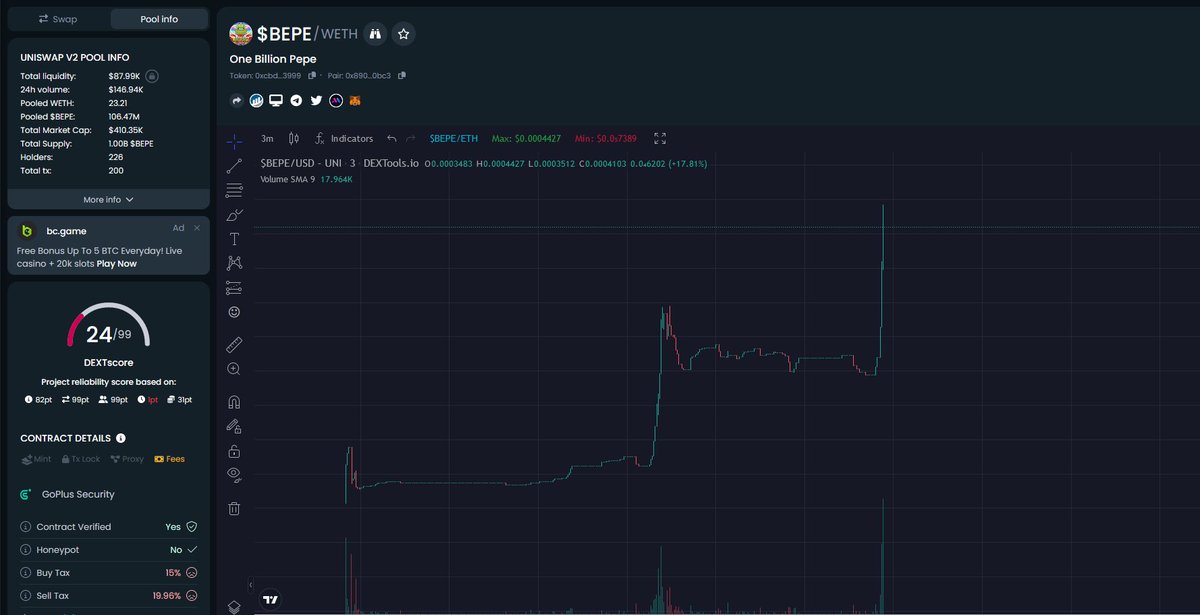This screenshot has height=615, width=1200.
Task: Follow the Play Now ad link
Action: [117, 264]
